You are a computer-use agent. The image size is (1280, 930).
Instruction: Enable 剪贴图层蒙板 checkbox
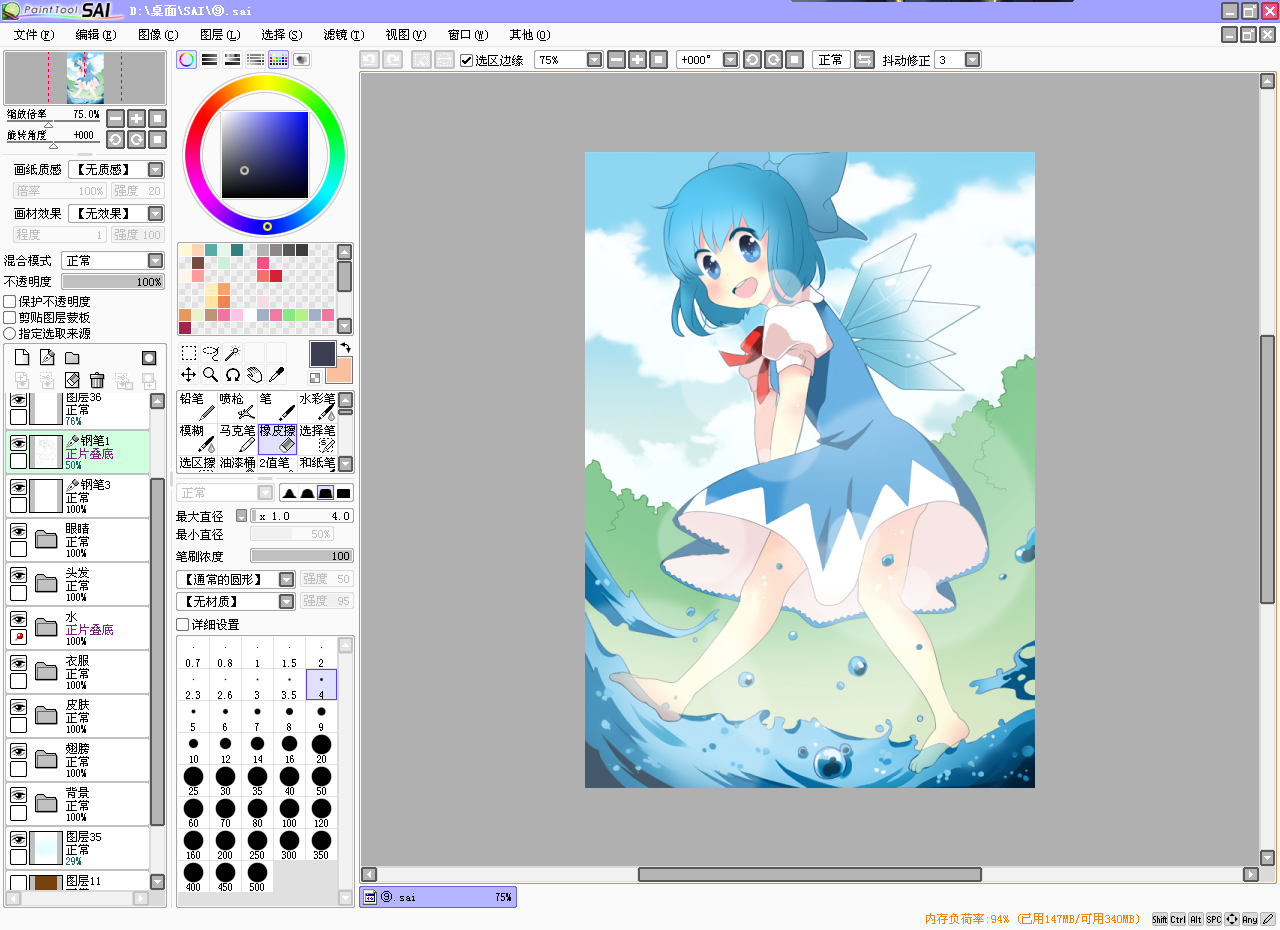pos(10,317)
